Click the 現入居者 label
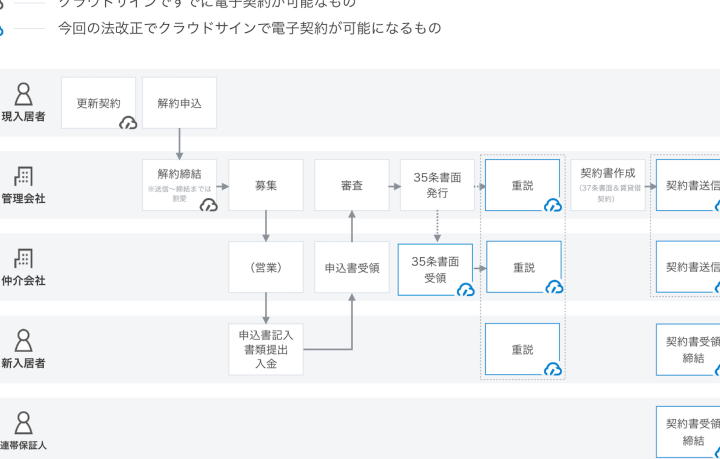 [23, 117]
